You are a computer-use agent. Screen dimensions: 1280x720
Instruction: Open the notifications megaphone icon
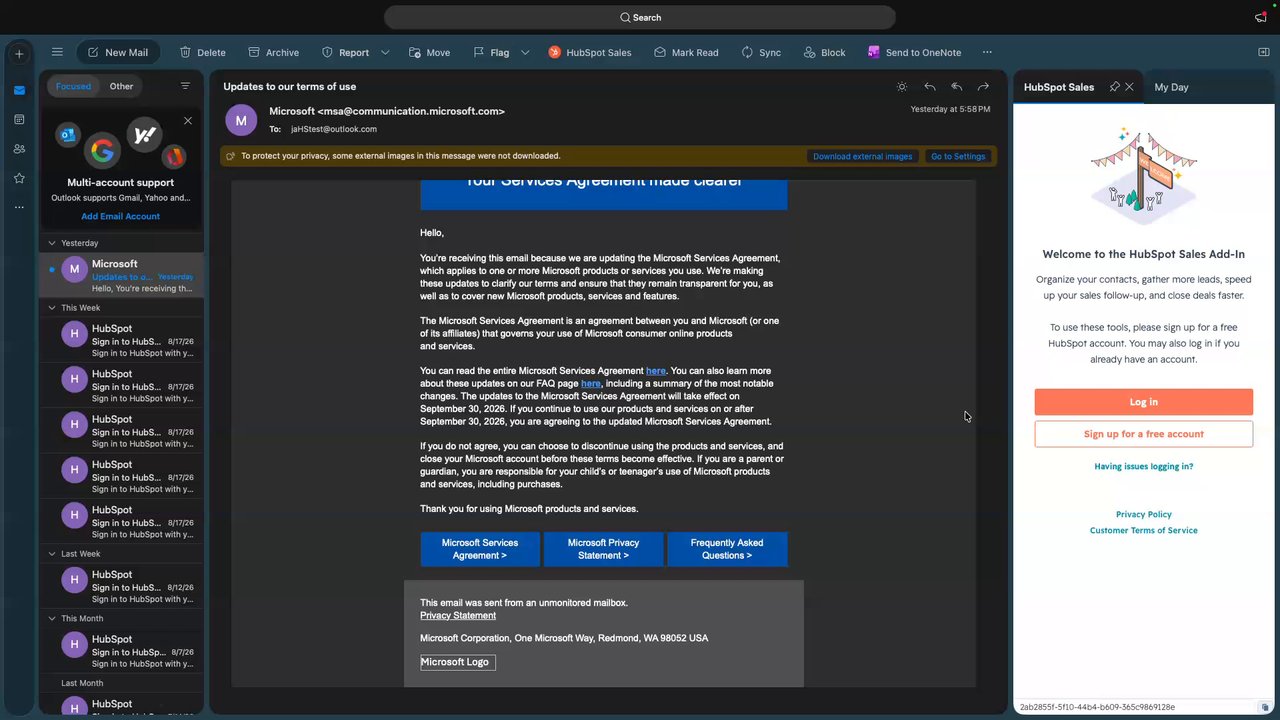tap(1260, 17)
